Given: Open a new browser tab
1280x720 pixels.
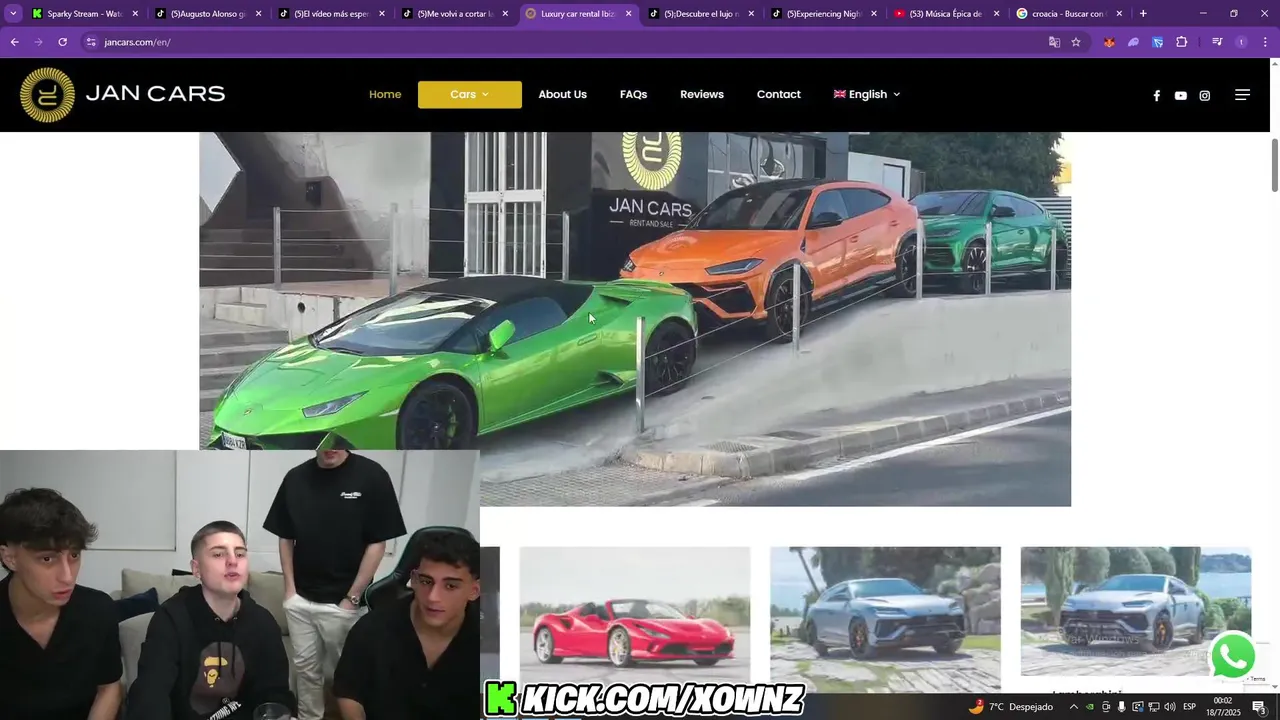Looking at the screenshot, I should point(1143,14).
